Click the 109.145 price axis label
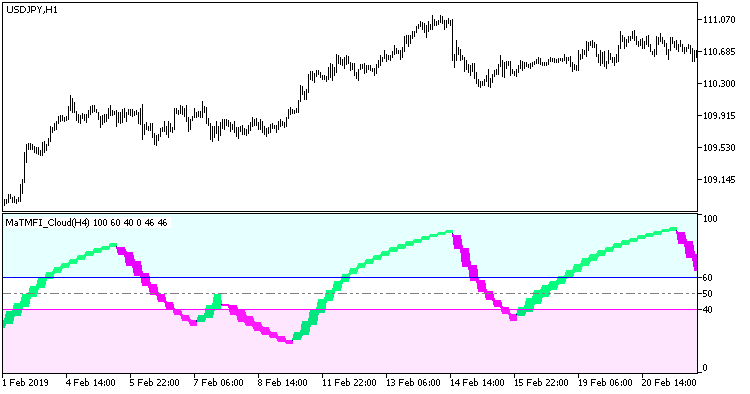This screenshot has height=394, width=750. pos(718,180)
